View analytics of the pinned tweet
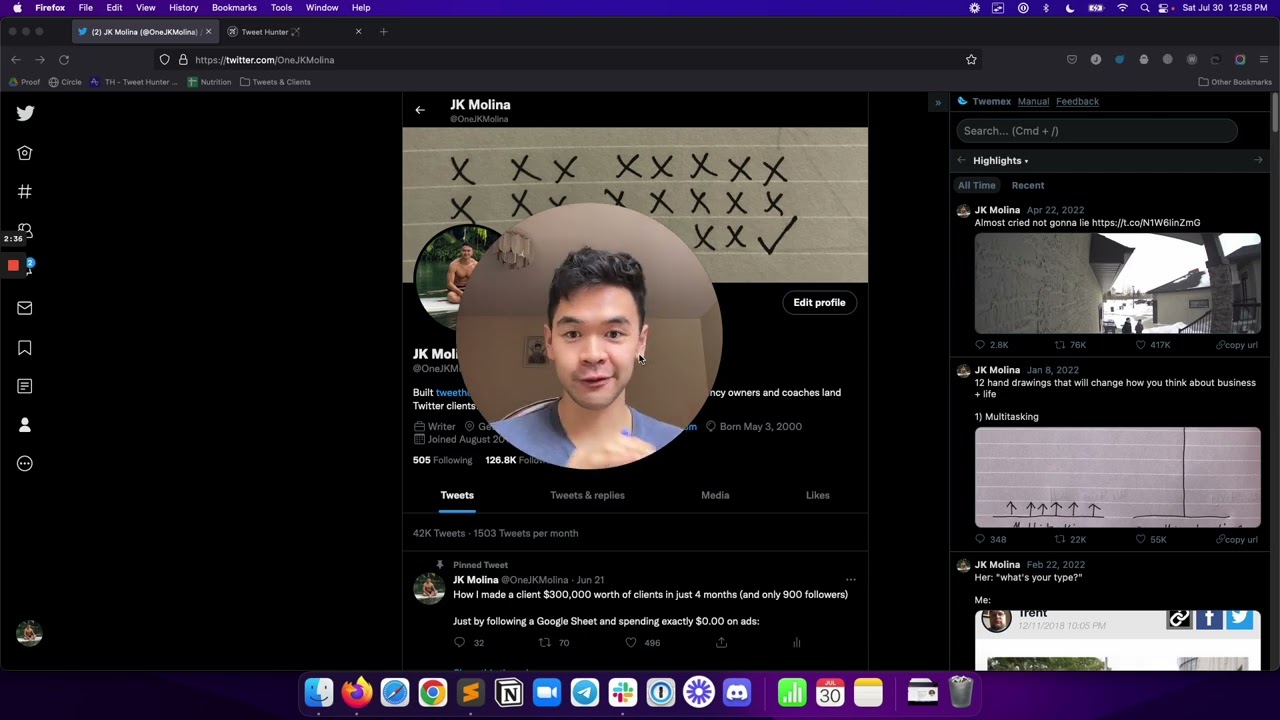The height and width of the screenshot is (720, 1280). coord(797,643)
